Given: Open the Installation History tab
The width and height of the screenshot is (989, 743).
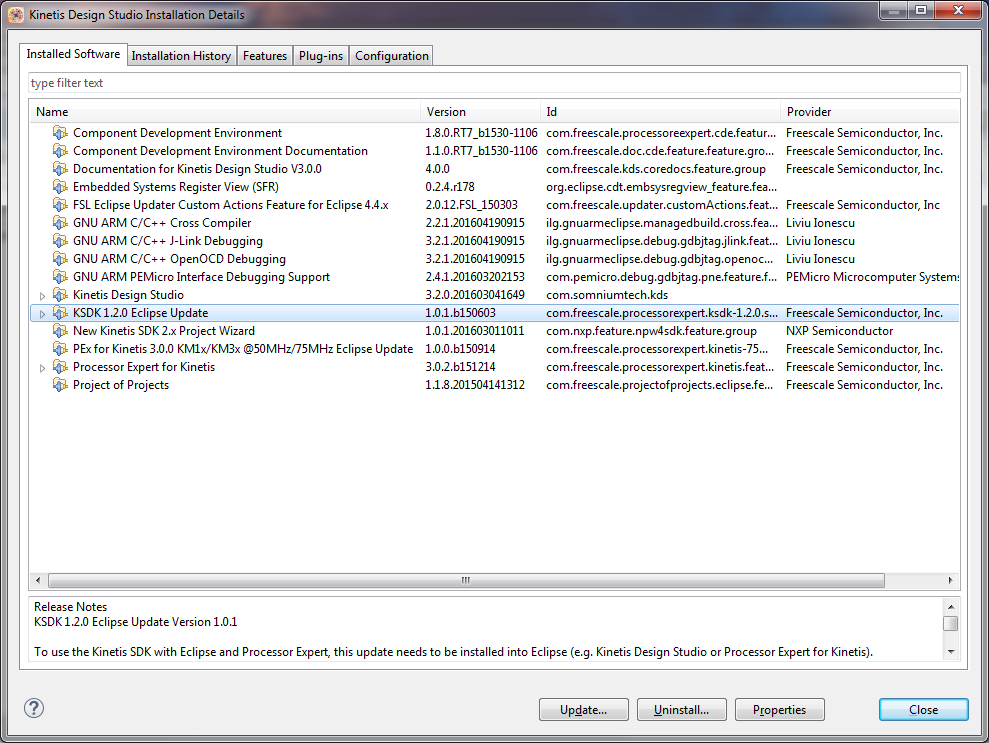Looking at the screenshot, I should tap(182, 56).
